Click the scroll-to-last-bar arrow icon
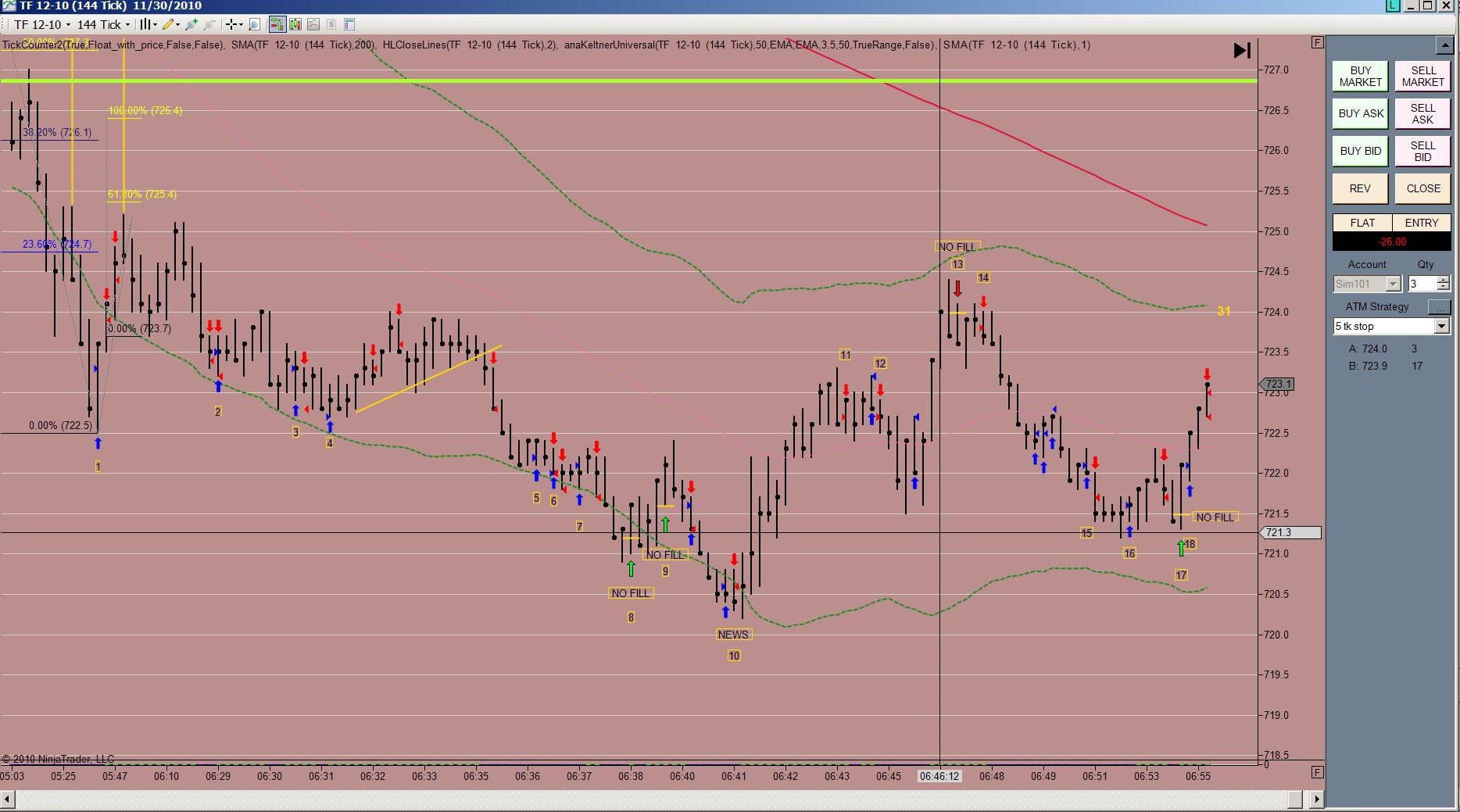Image resolution: width=1460 pixels, height=812 pixels. click(1242, 51)
